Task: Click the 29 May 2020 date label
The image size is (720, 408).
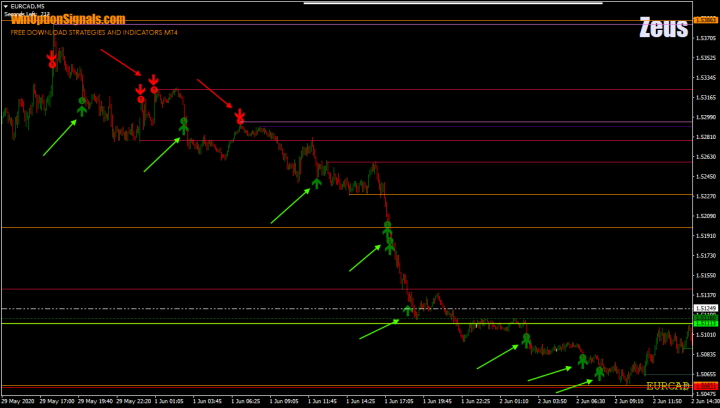Action: point(19,401)
